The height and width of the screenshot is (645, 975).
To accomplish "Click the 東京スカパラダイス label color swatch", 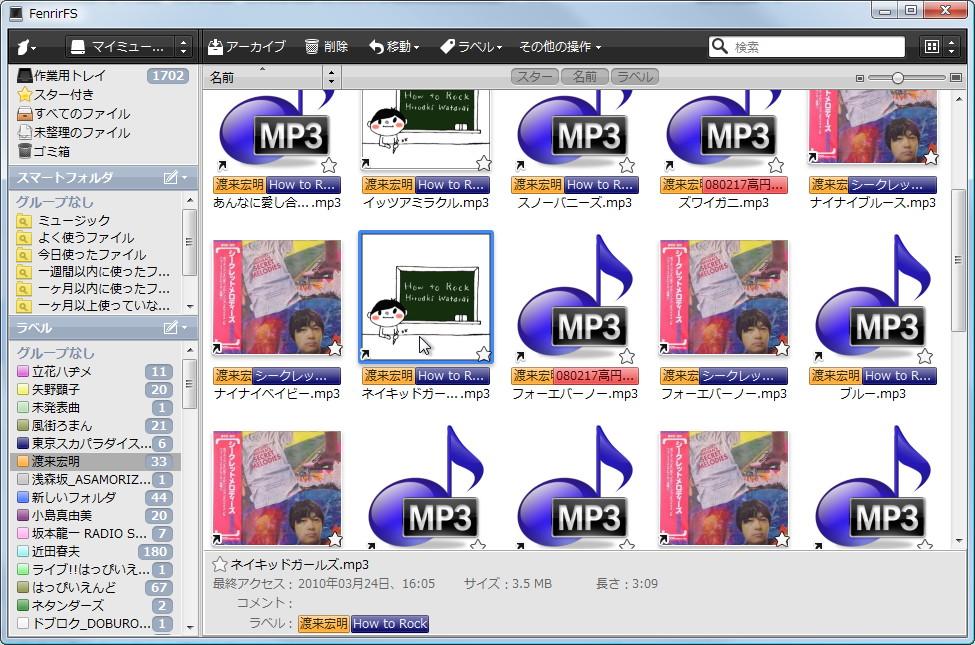I will click(23, 443).
